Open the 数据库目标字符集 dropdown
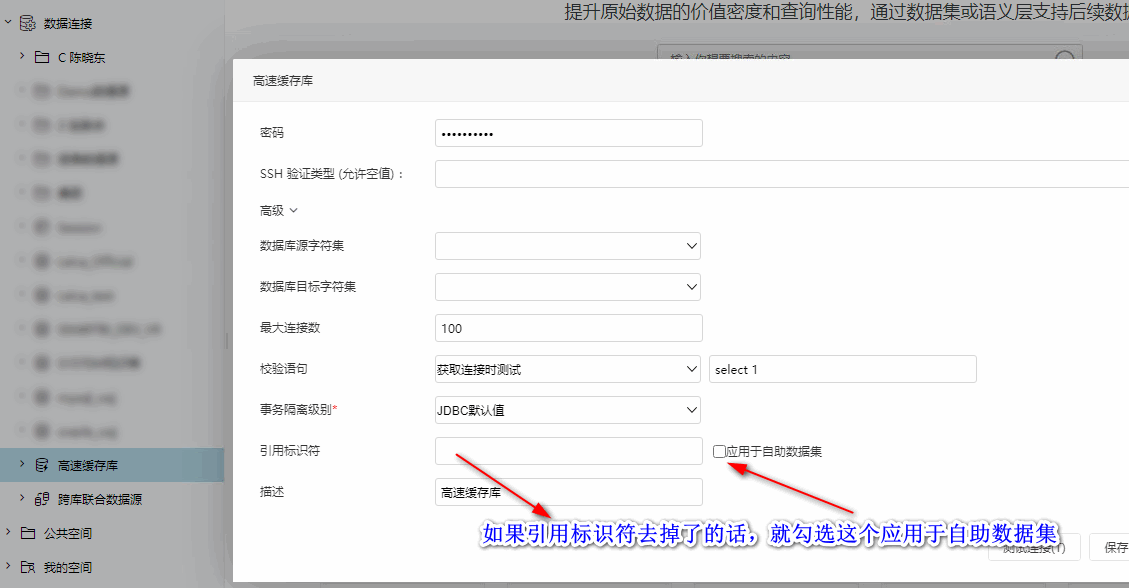1129x588 pixels. [568, 287]
